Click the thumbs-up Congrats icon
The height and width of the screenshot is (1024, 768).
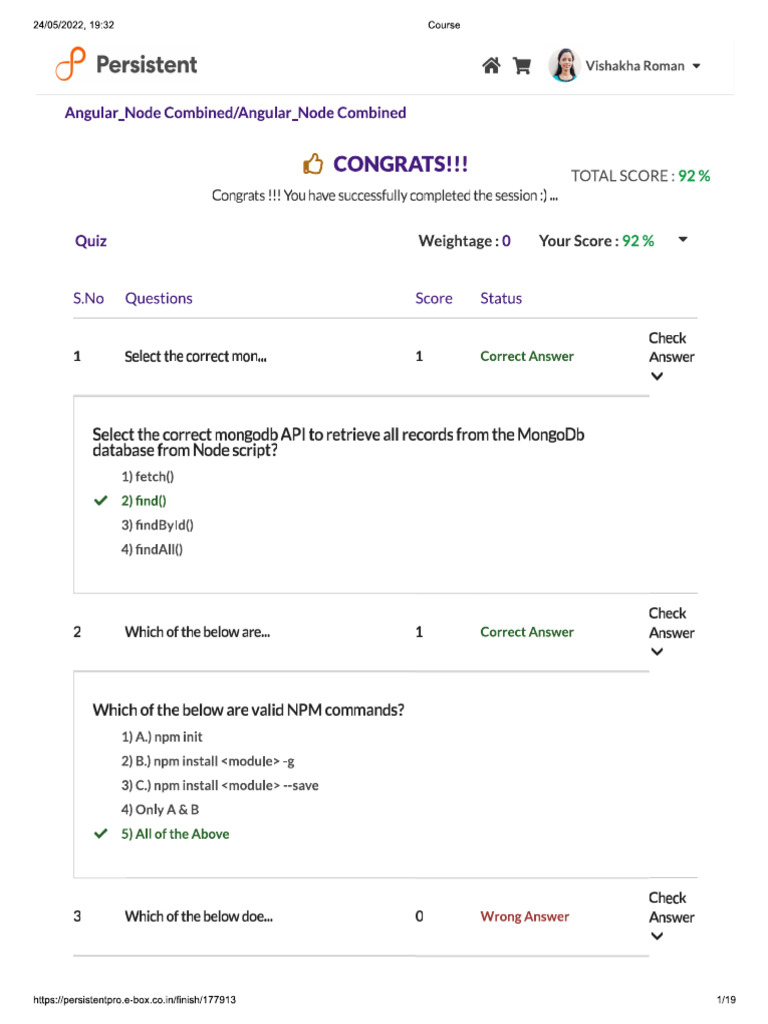313,164
